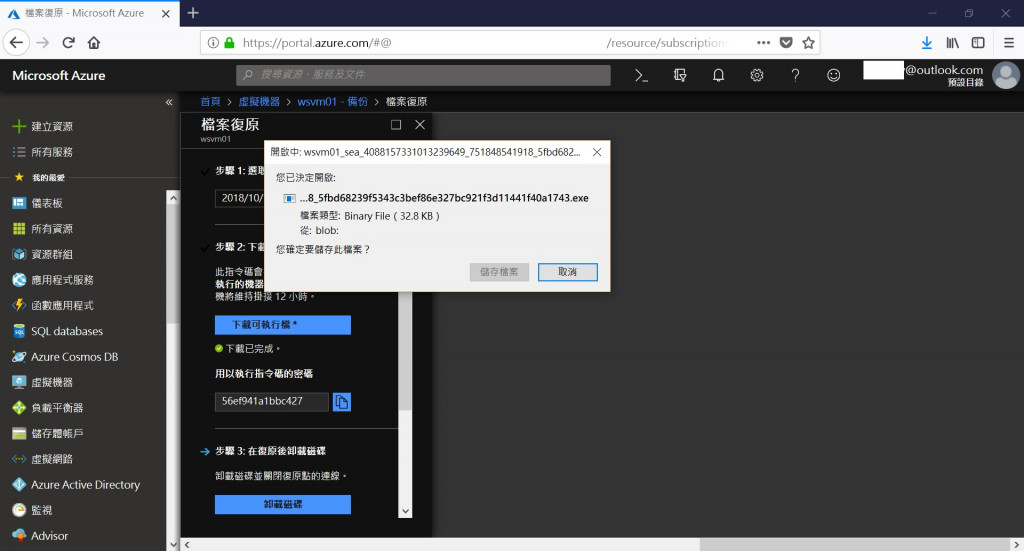Open page actions three-dot menu
The width and height of the screenshot is (1024, 551).
[x=763, y=43]
